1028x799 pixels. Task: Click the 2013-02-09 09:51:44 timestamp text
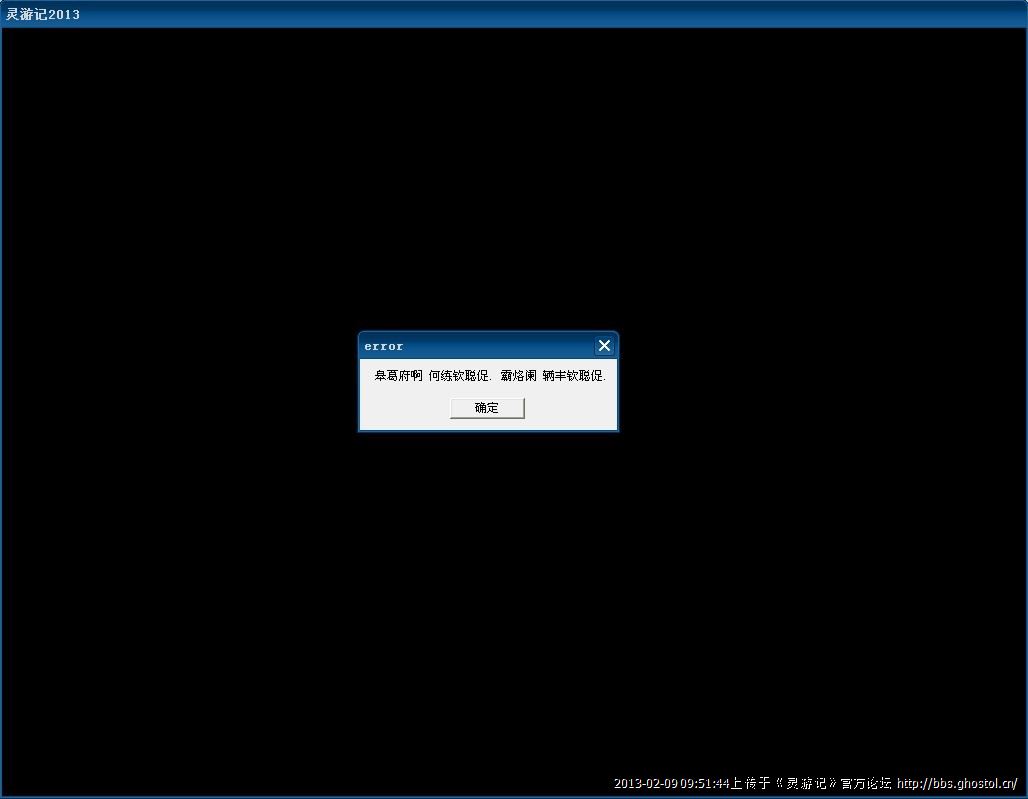(672, 784)
